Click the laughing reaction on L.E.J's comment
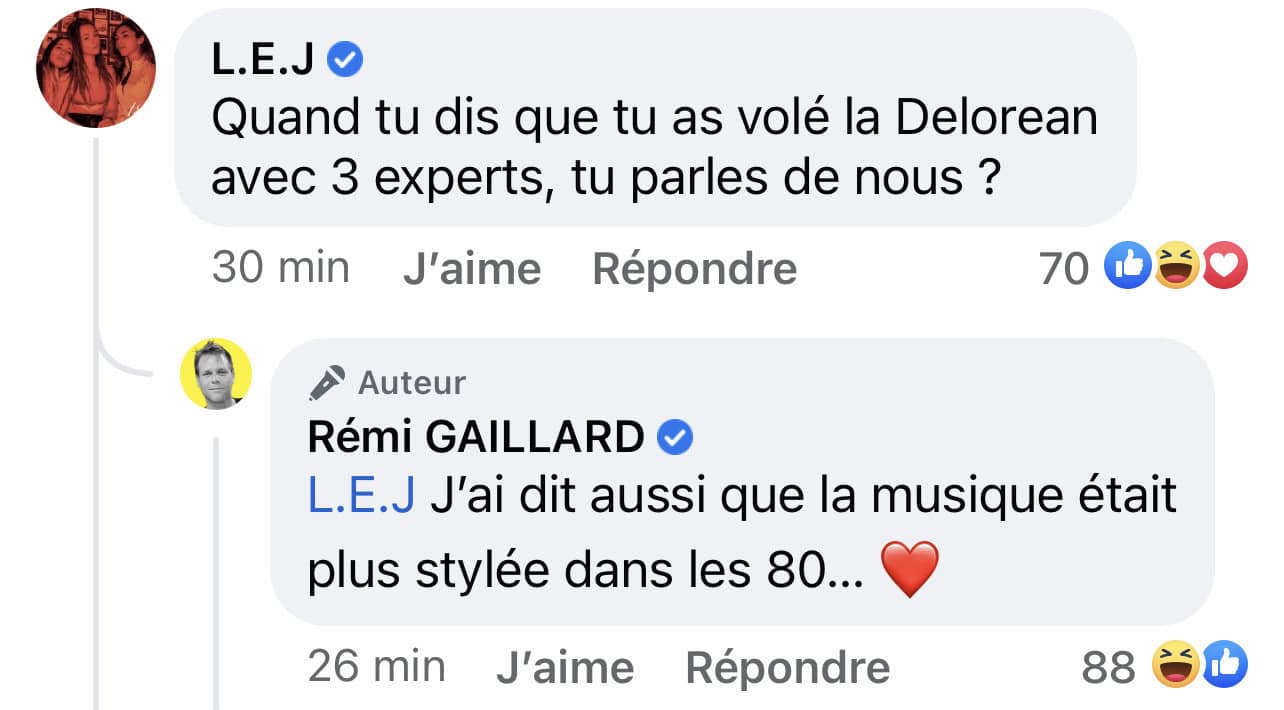Viewport: 1284px width, 710px height. pyautogui.click(x=1177, y=267)
